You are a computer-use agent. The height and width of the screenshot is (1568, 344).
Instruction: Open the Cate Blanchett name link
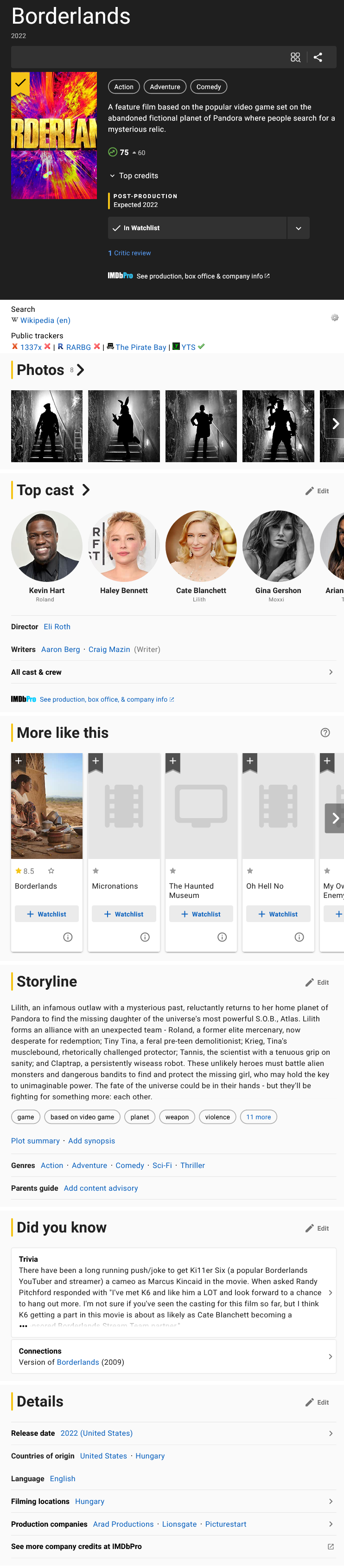pos(201,590)
